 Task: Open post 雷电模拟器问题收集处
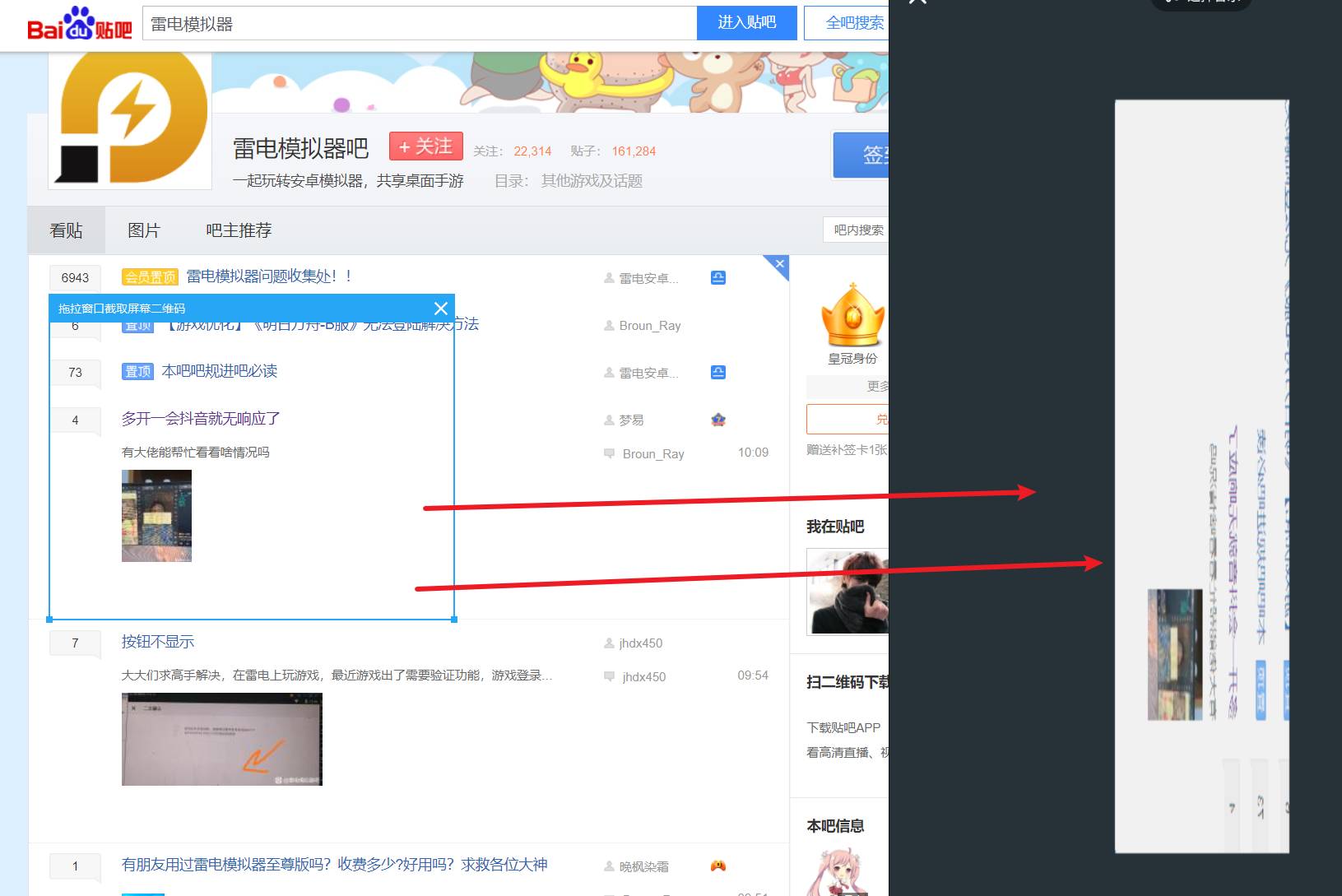click(269, 276)
